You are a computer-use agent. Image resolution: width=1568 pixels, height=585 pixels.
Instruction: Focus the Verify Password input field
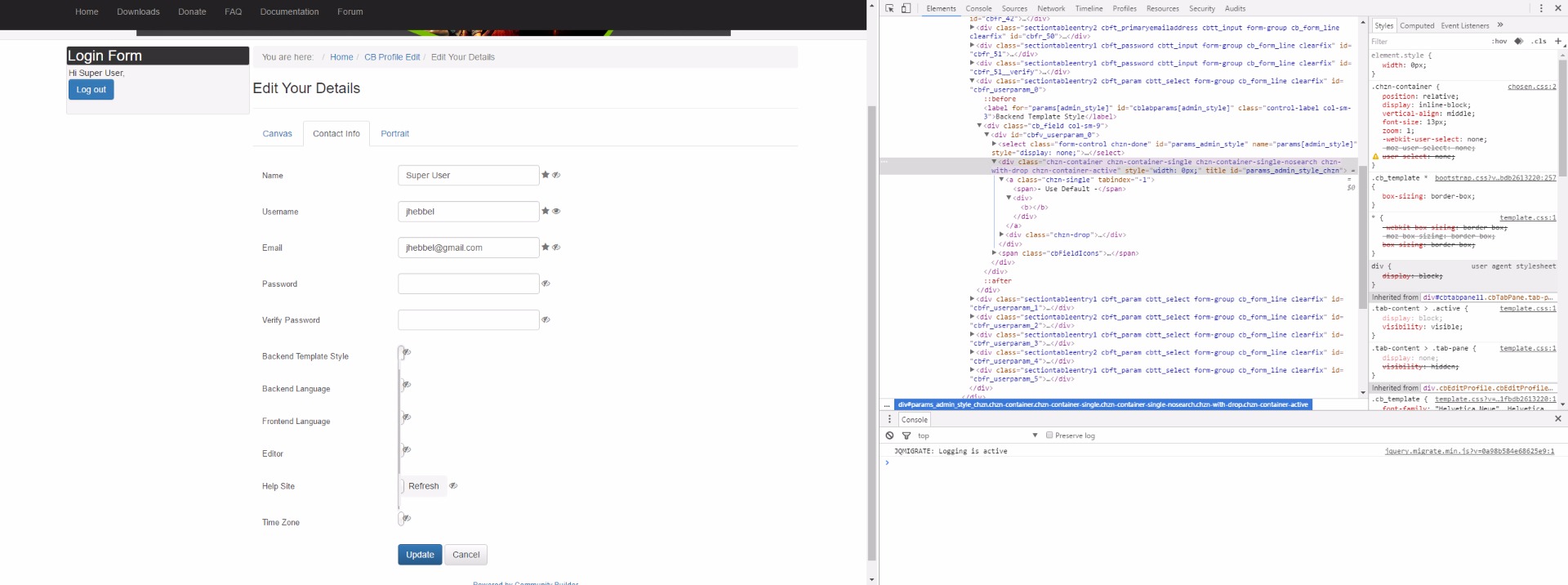[468, 319]
